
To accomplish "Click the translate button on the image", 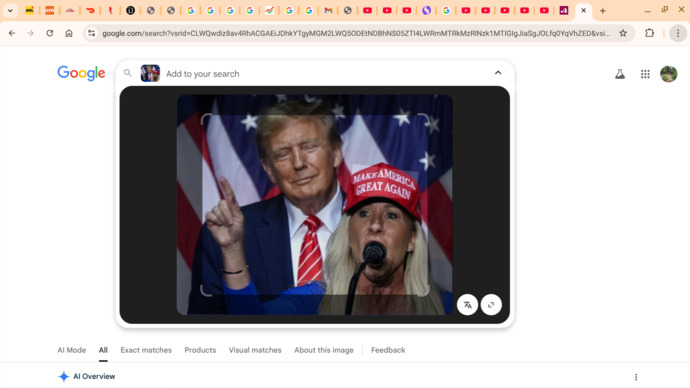I will point(467,304).
